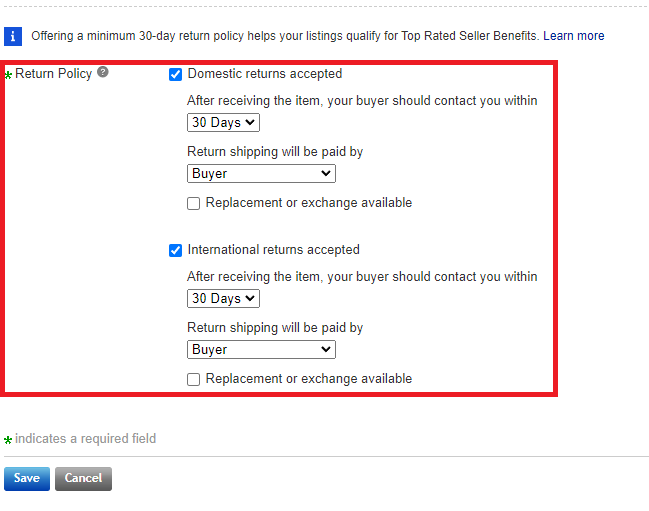The width and height of the screenshot is (649, 511).
Task: Click the green asterisk in the required-field note
Action: point(8,440)
